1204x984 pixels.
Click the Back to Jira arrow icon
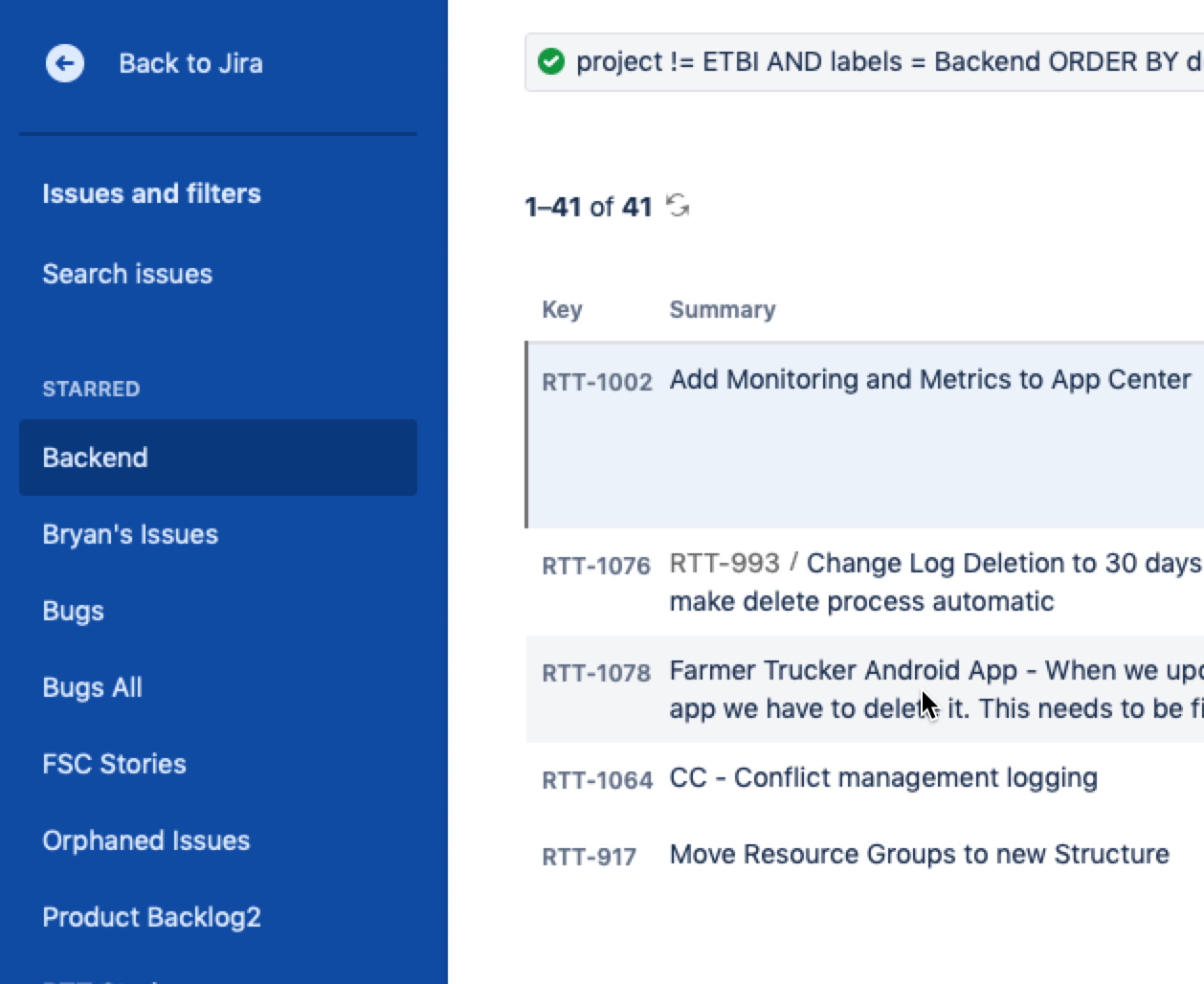[65, 63]
